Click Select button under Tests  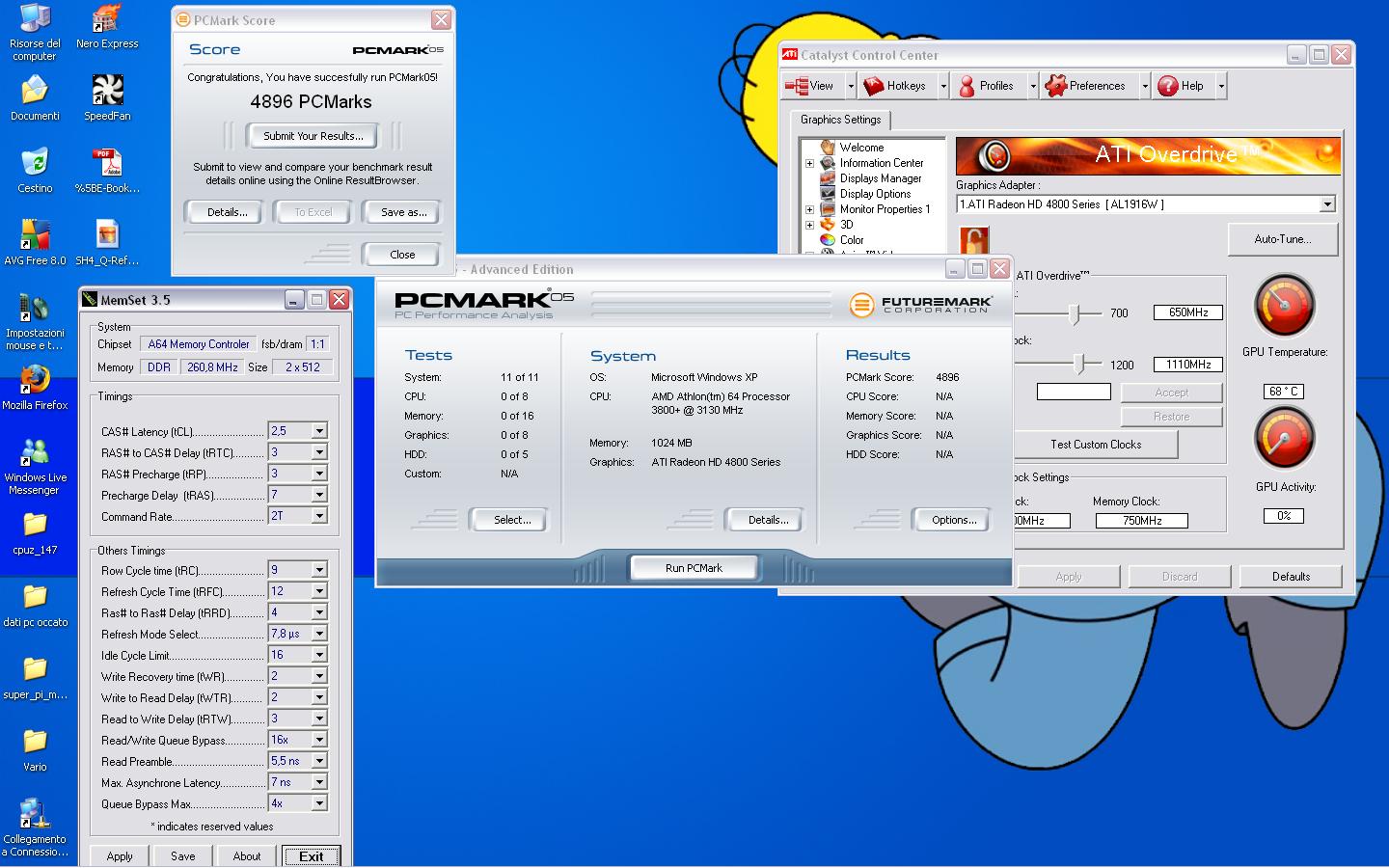pos(512,520)
